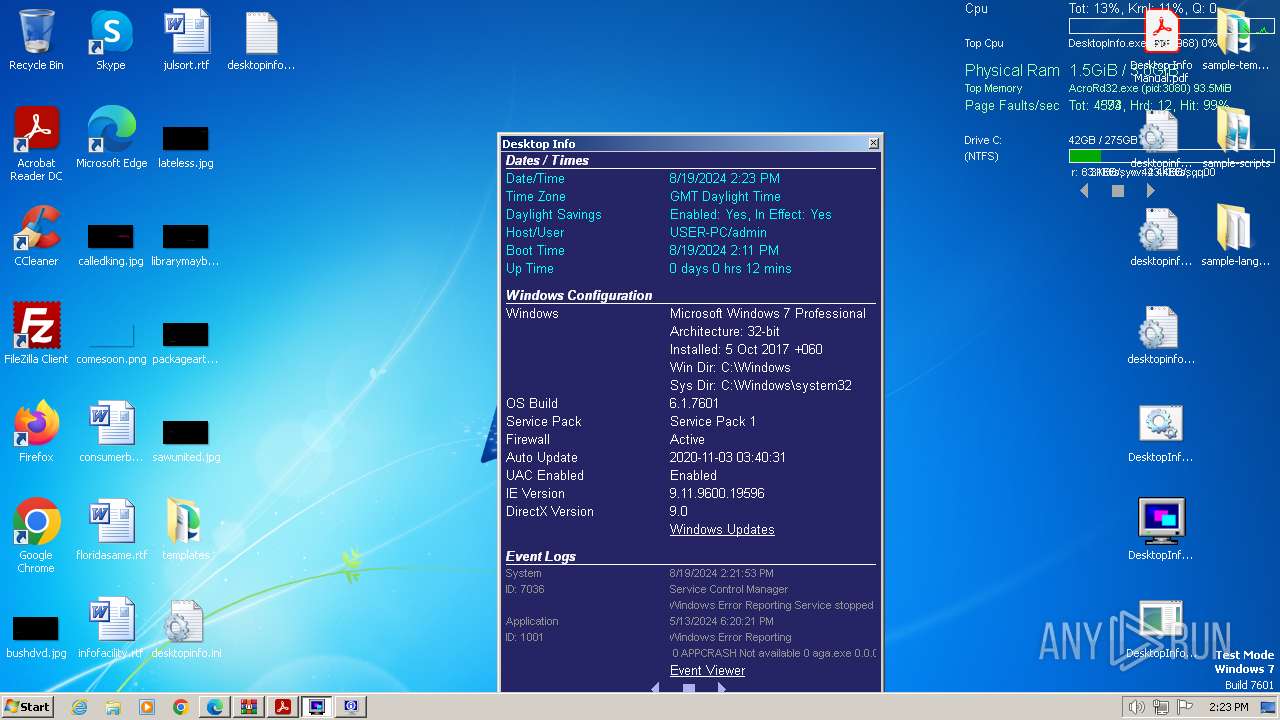Select bushdvd.jpg on the desktop
The height and width of the screenshot is (720, 1280).
coord(36,636)
